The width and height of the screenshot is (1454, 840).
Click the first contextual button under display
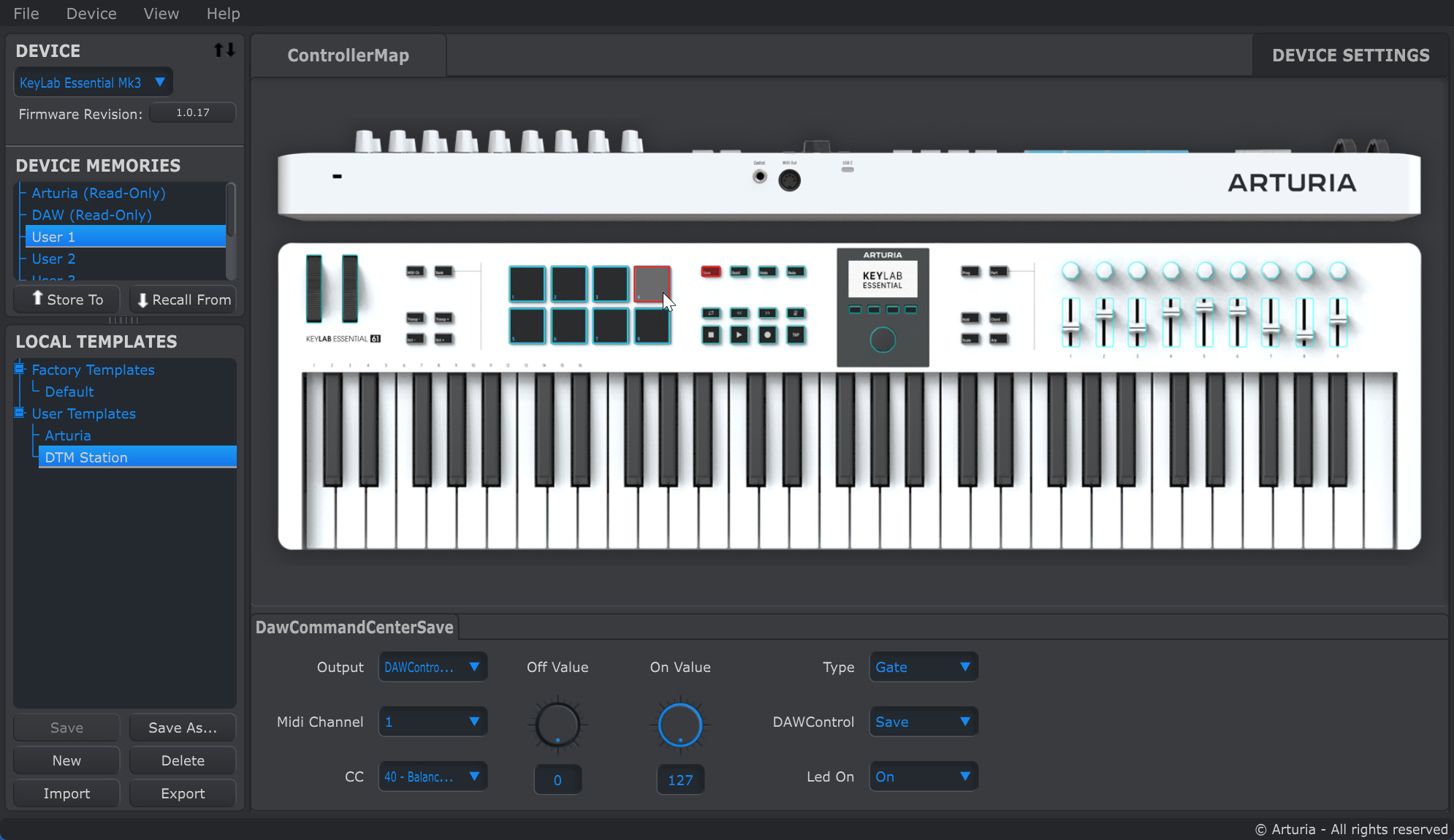point(855,310)
